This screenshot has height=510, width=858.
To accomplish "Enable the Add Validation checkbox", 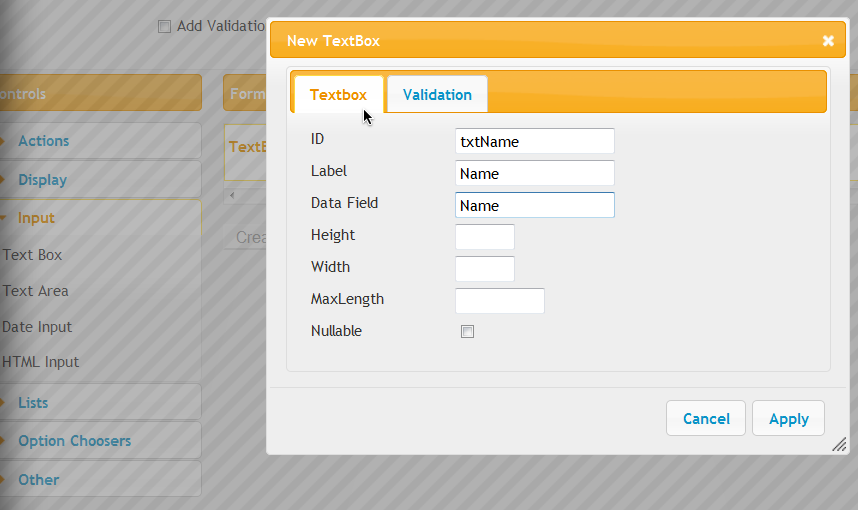I will point(164,26).
